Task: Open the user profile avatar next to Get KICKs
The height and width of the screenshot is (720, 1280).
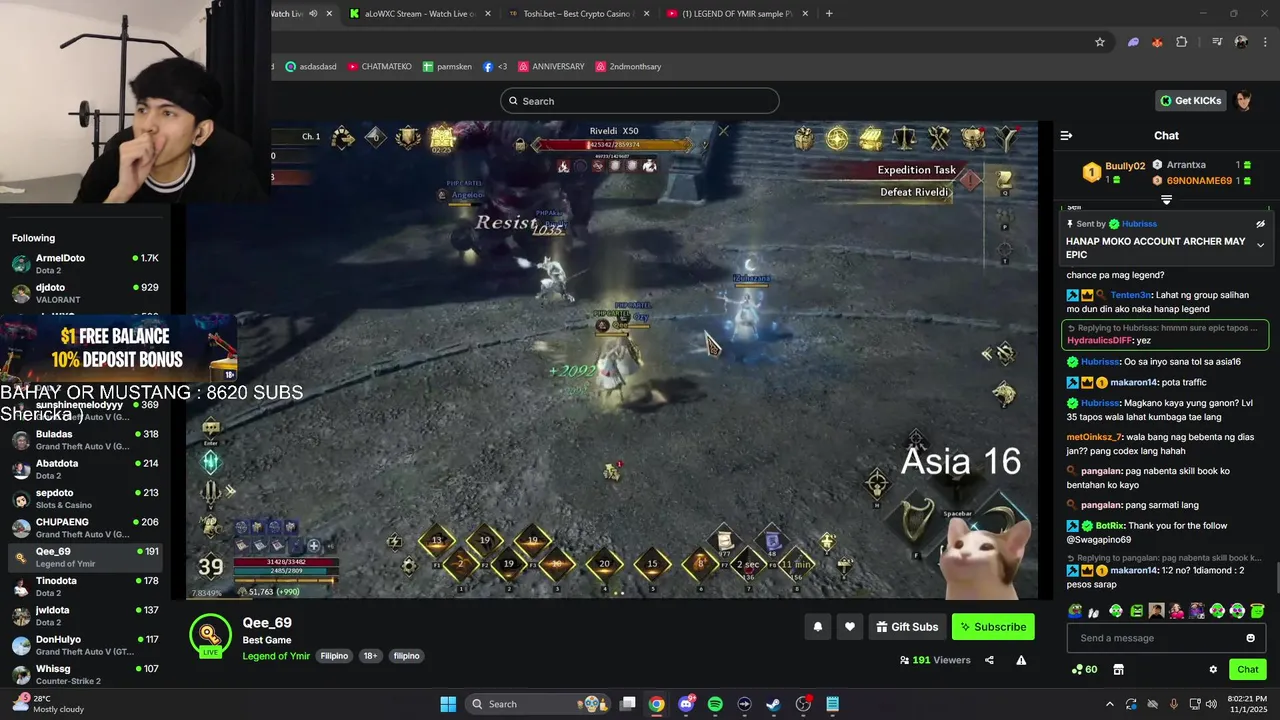Action: (1244, 101)
